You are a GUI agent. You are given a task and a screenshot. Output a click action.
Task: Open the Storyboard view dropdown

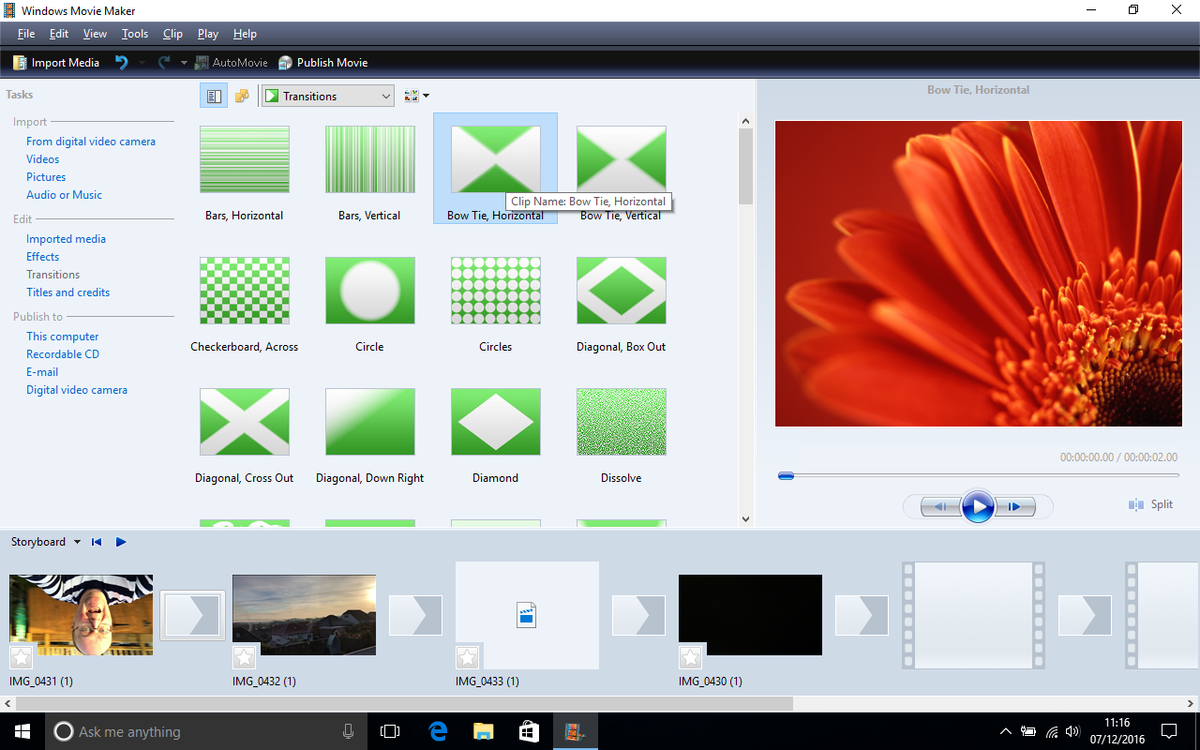(77, 541)
